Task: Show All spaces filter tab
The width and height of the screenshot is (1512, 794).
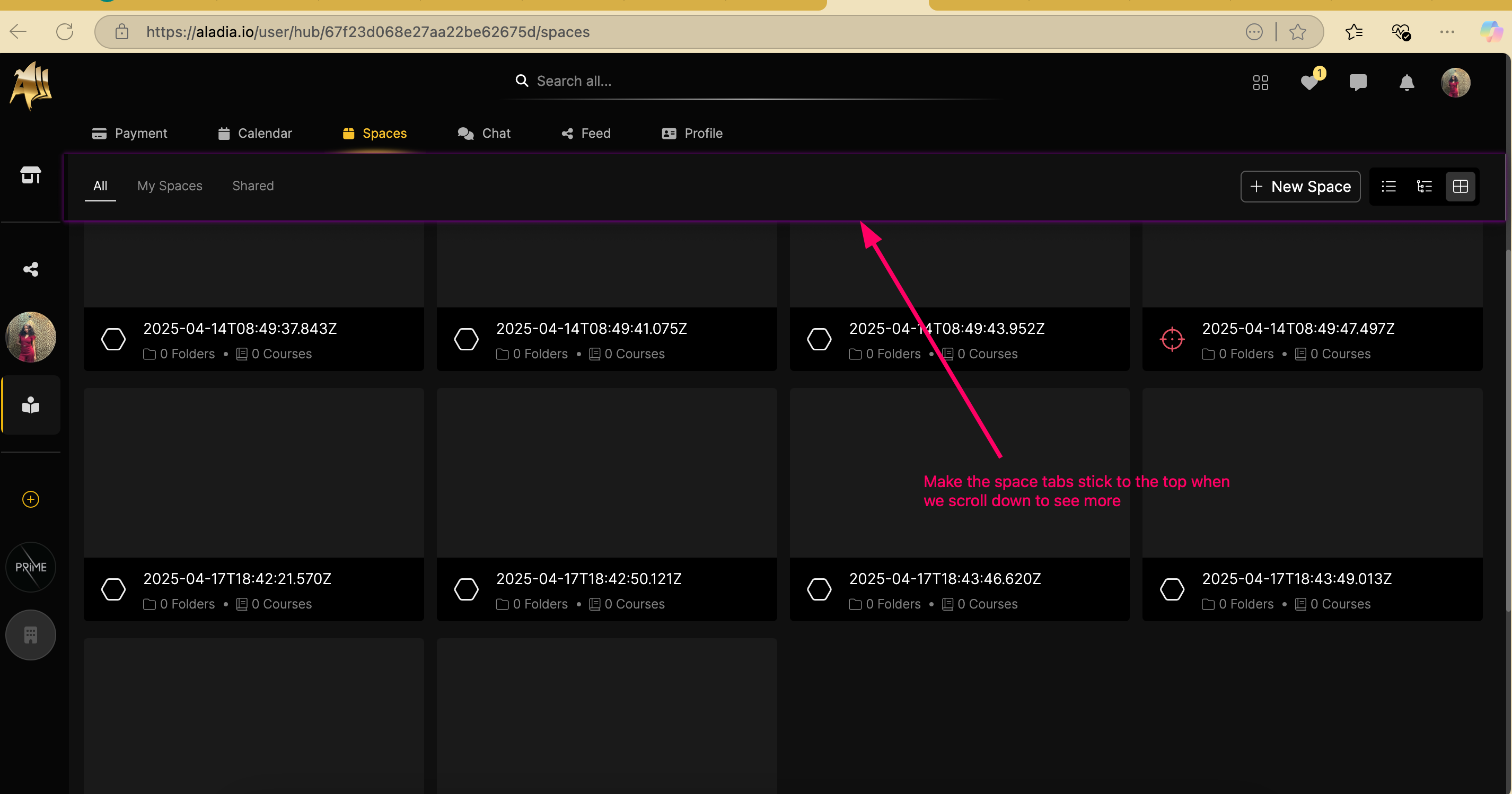Action: point(100,186)
